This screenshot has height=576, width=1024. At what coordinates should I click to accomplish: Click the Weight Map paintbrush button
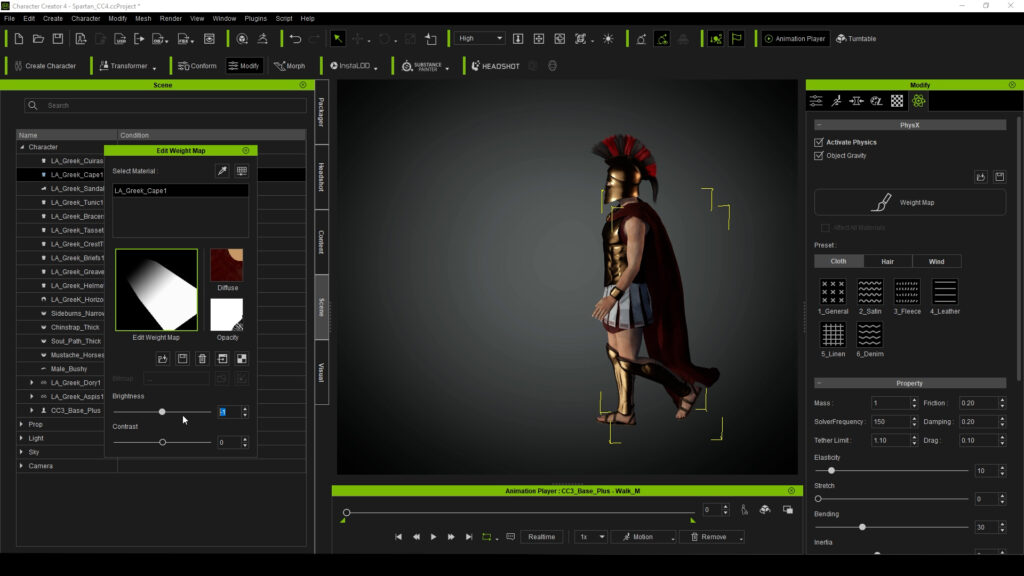(x=910, y=202)
